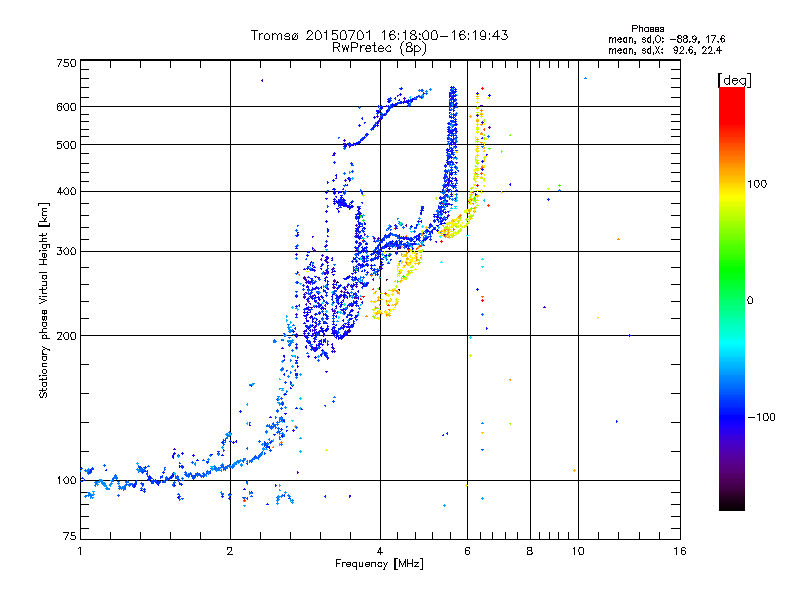Viewport: 800px width, 600px height.
Task: Click the '2' x-axis tick label
Action: [230, 551]
